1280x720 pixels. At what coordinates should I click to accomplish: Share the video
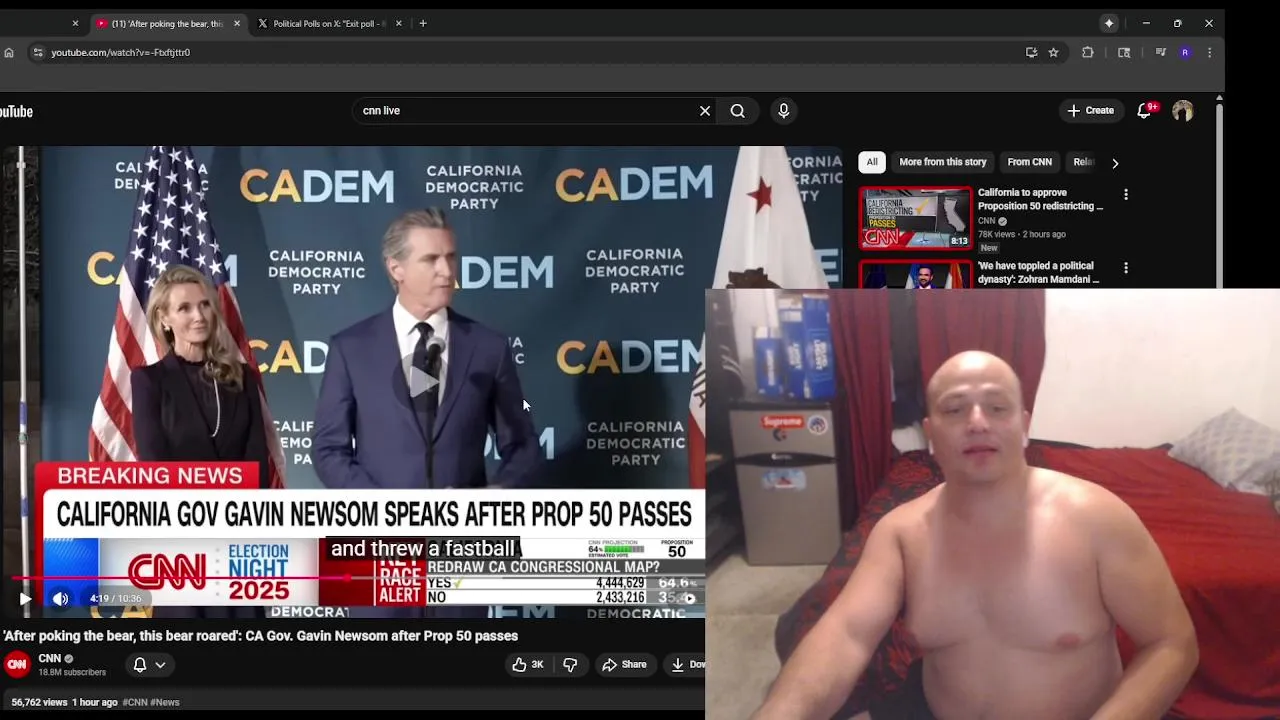[624, 664]
